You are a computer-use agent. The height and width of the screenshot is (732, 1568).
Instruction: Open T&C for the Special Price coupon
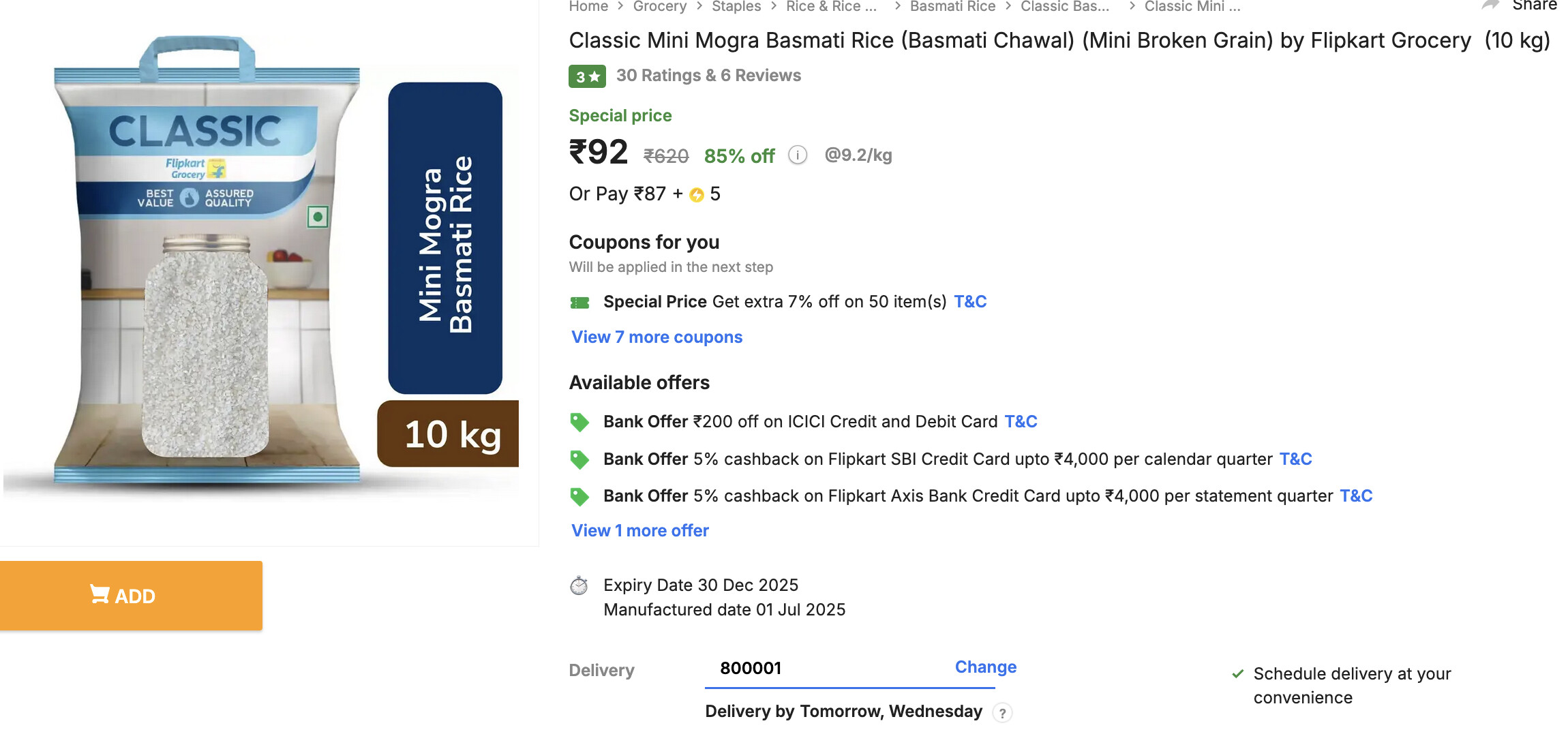(970, 302)
